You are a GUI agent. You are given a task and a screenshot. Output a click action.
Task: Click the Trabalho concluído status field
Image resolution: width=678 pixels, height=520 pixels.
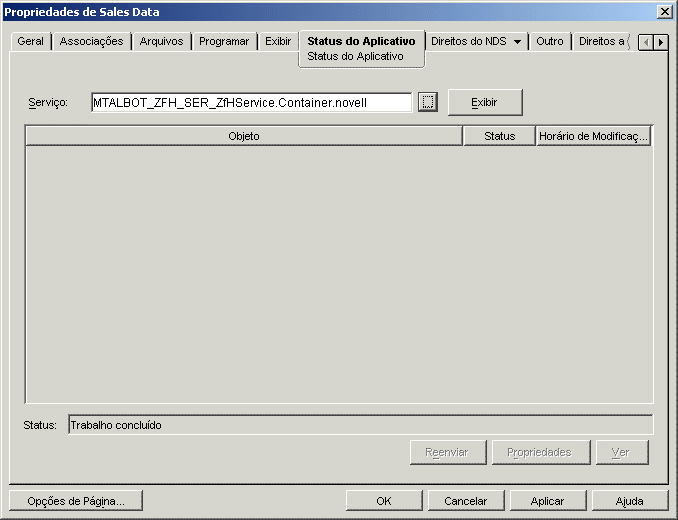[361, 425]
